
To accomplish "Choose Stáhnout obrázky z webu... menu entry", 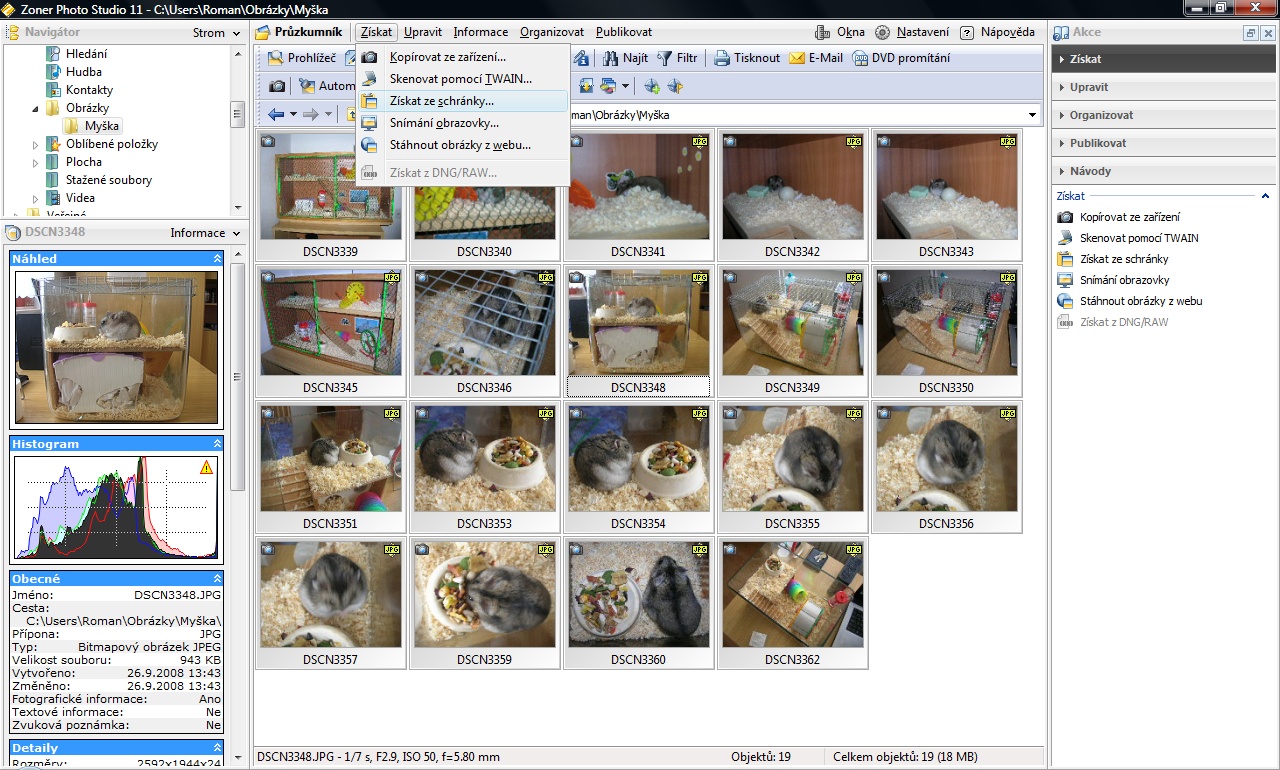I will pos(463,145).
